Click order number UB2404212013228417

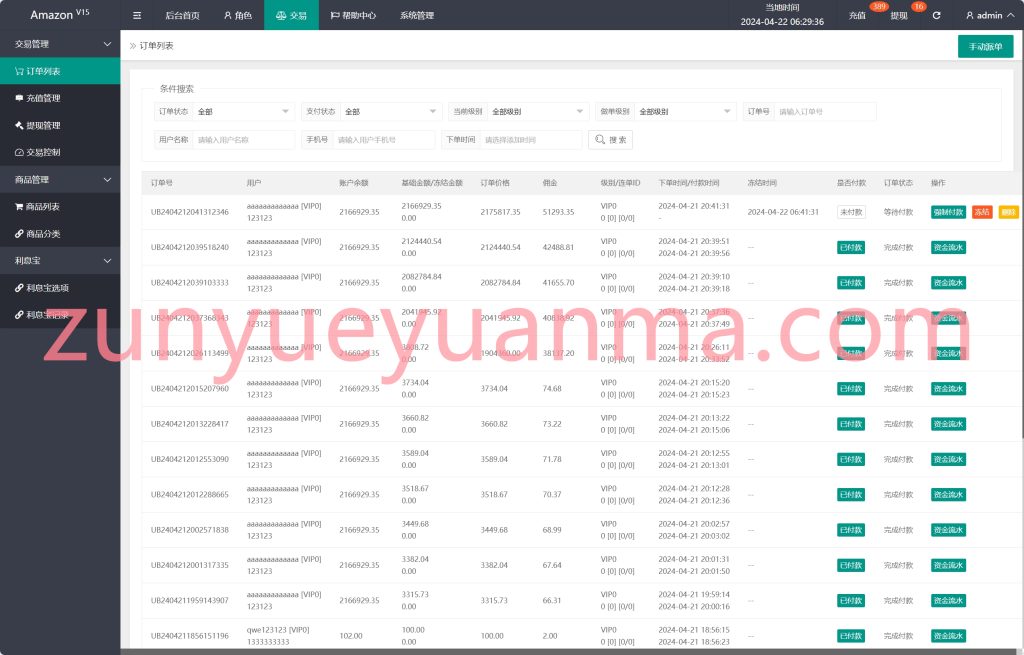[x=190, y=424]
